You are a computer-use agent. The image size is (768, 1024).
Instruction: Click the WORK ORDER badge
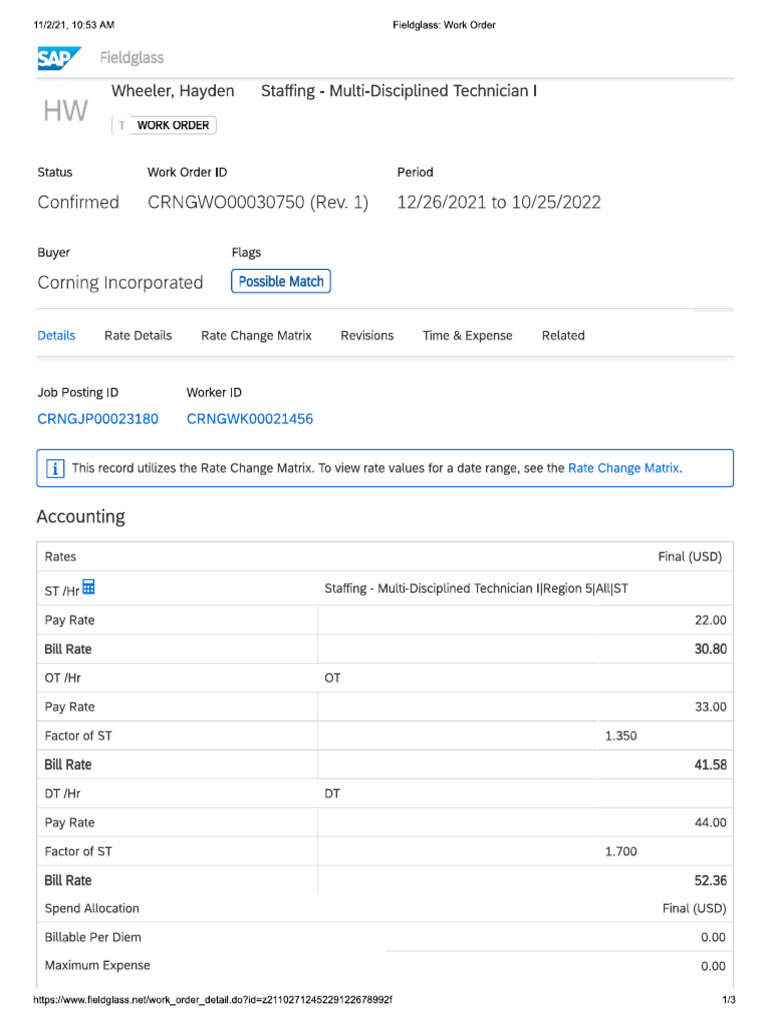click(172, 125)
